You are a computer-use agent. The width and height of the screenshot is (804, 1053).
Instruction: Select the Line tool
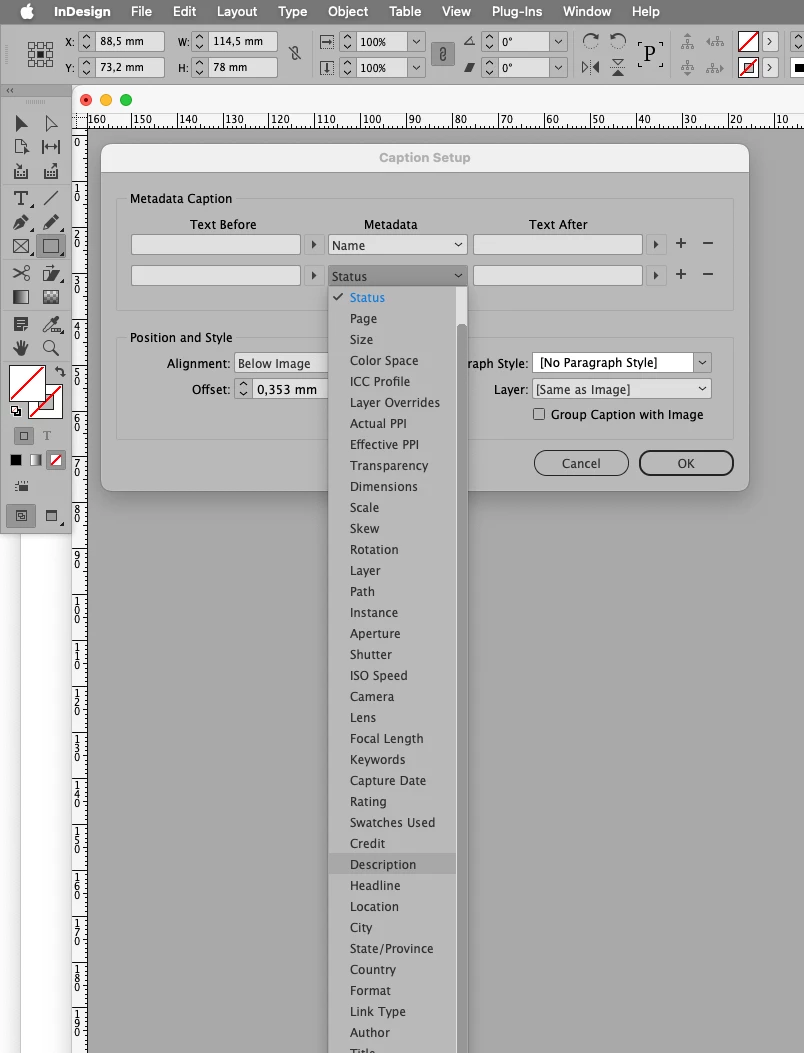pos(51,198)
